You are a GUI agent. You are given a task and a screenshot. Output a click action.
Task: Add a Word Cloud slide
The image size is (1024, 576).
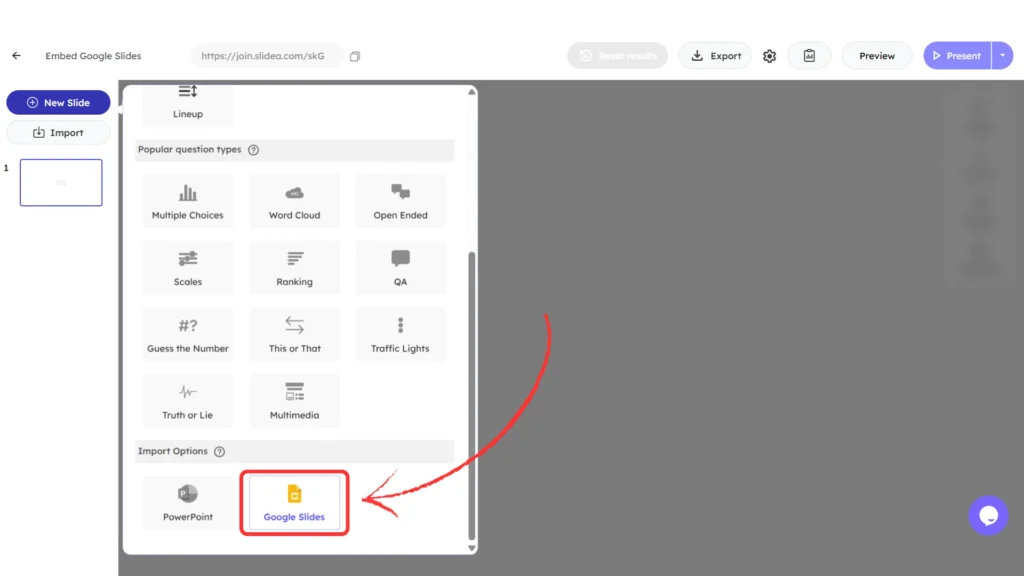tap(294, 200)
